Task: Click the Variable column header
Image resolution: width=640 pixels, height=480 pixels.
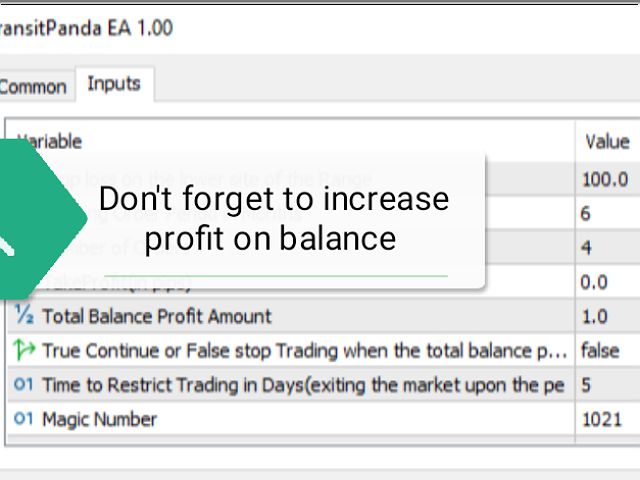Action: pyautogui.click(x=291, y=141)
